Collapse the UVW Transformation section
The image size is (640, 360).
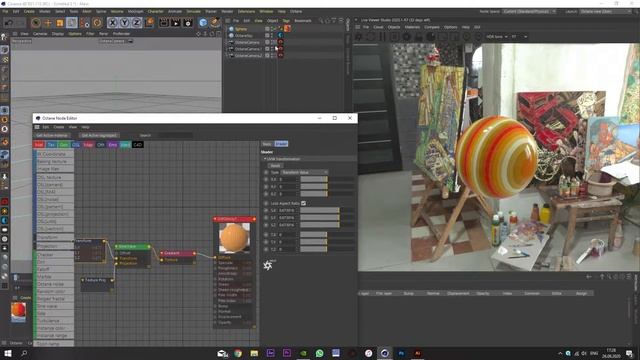[x=265, y=159]
